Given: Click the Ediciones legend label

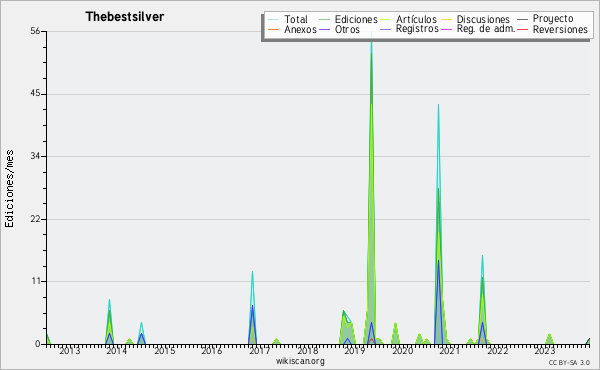Looking at the screenshot, I should tap(356, 19).
